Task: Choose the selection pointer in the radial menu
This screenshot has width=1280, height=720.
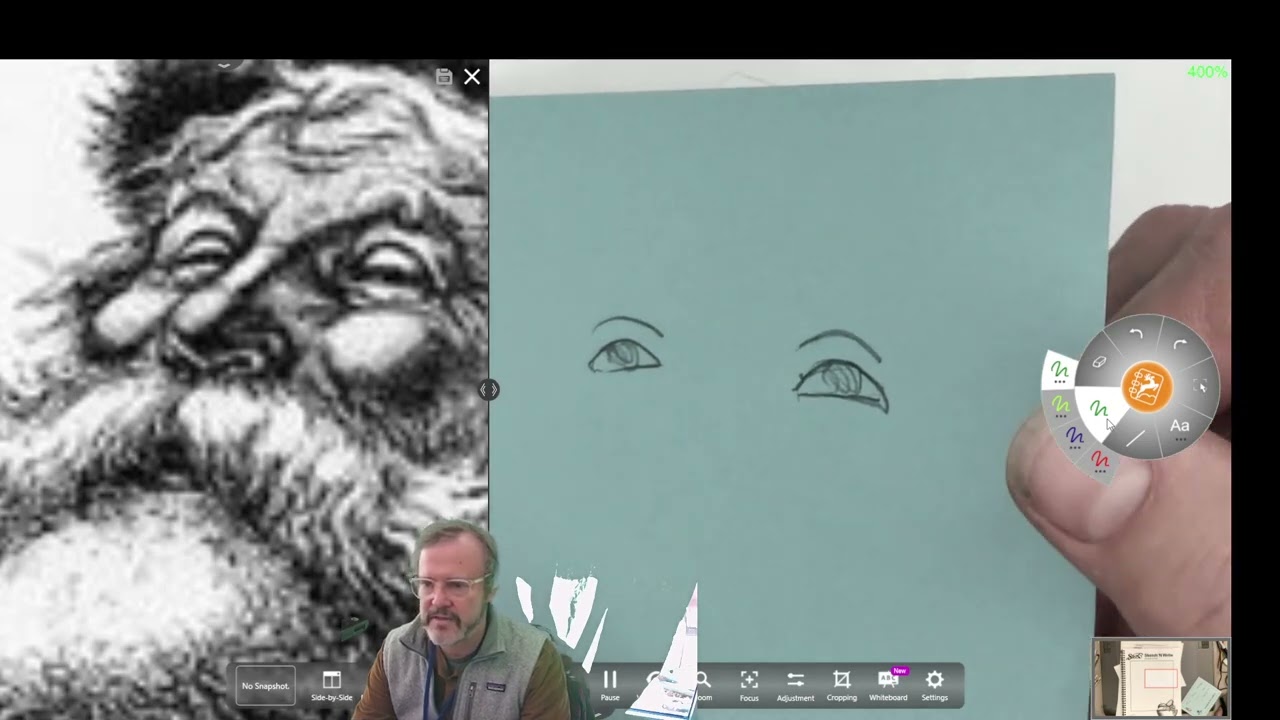Action: pos(1201,387)
